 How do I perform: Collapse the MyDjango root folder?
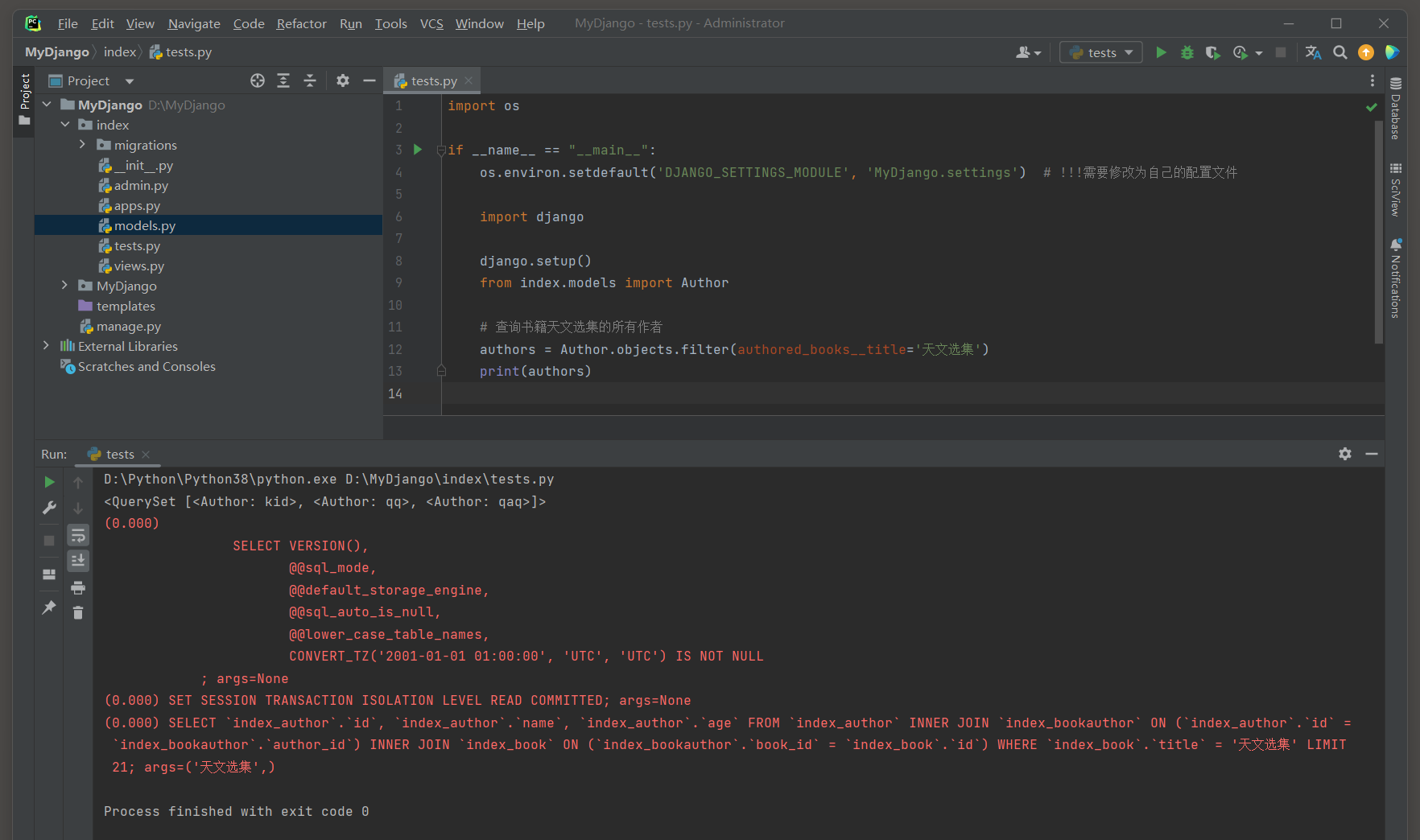[x=47, y=105]
